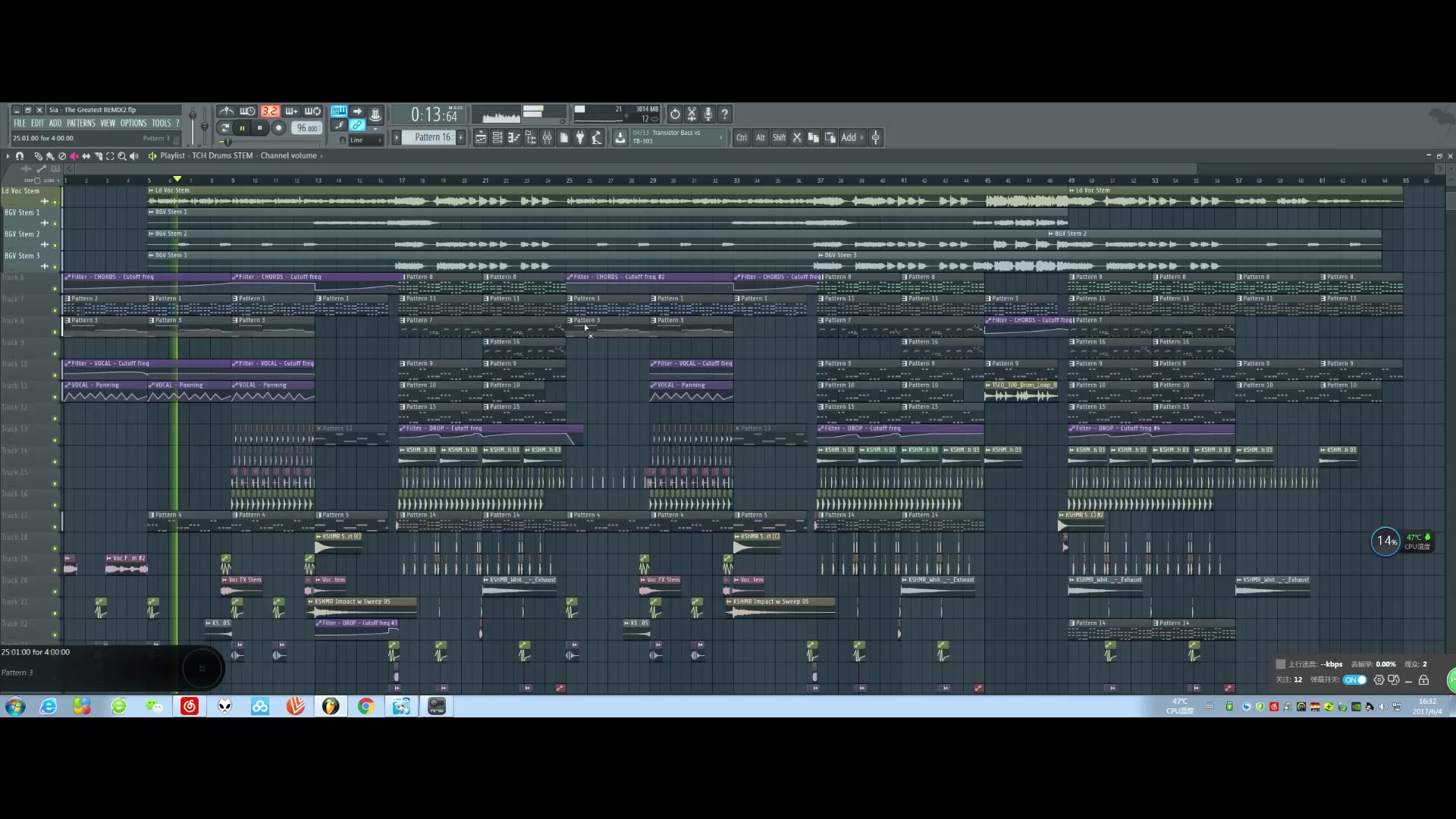
Task: Select the Playback speaker tool in playlist
Action: pos(134,156)
